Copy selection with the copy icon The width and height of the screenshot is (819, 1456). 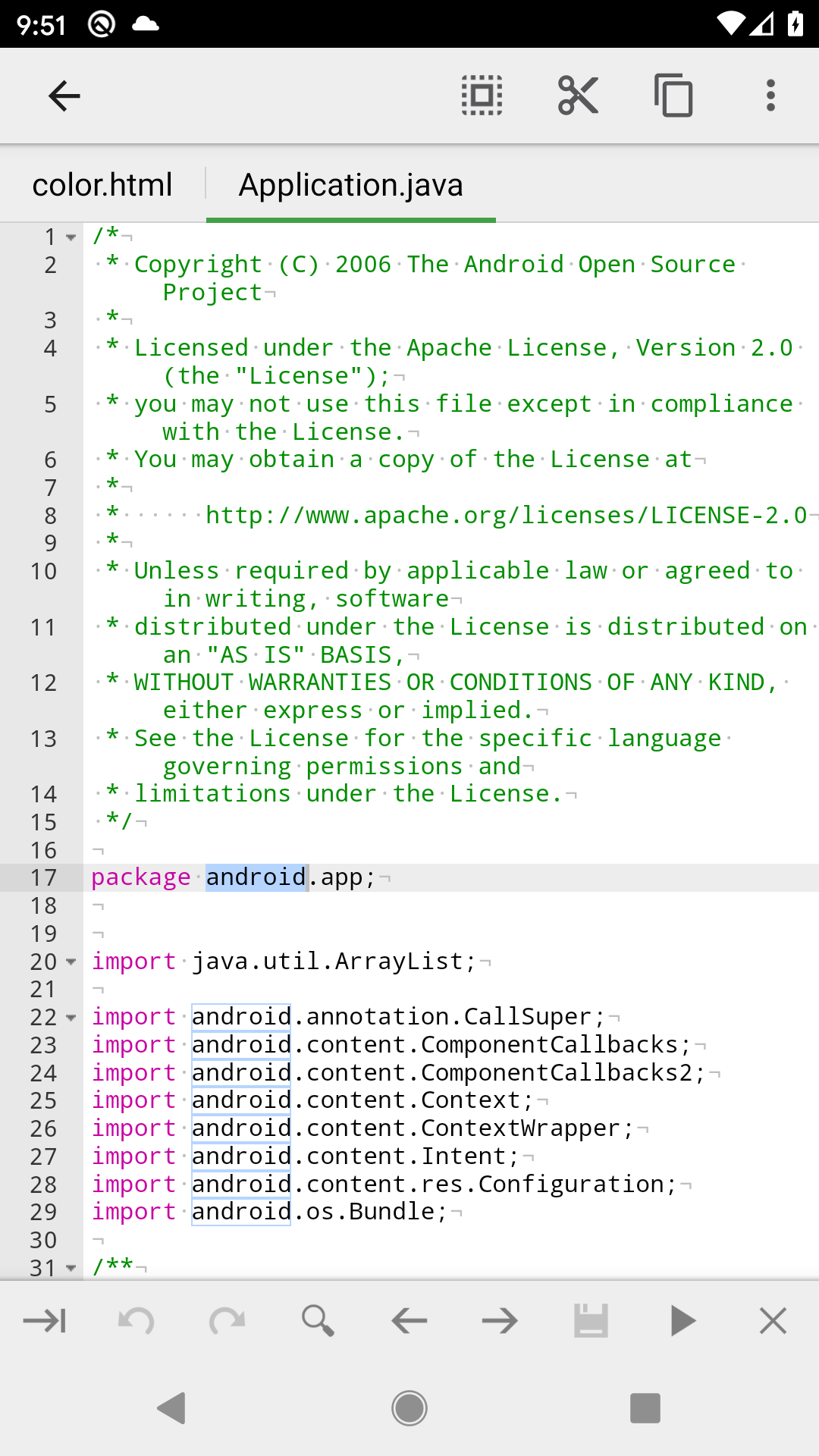tap(673, 96)
